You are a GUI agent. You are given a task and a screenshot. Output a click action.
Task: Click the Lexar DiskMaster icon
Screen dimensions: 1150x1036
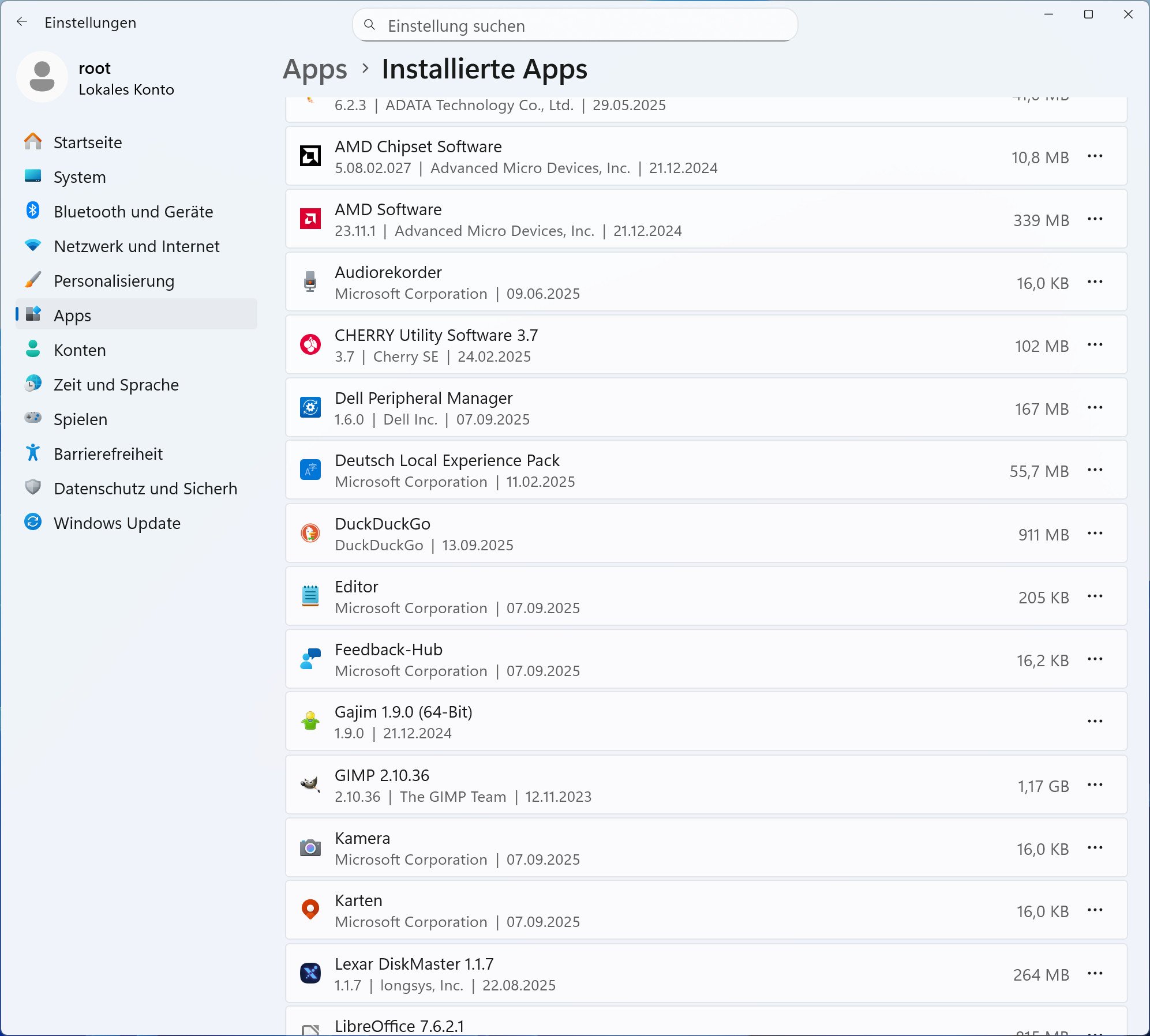click(310, 974)
